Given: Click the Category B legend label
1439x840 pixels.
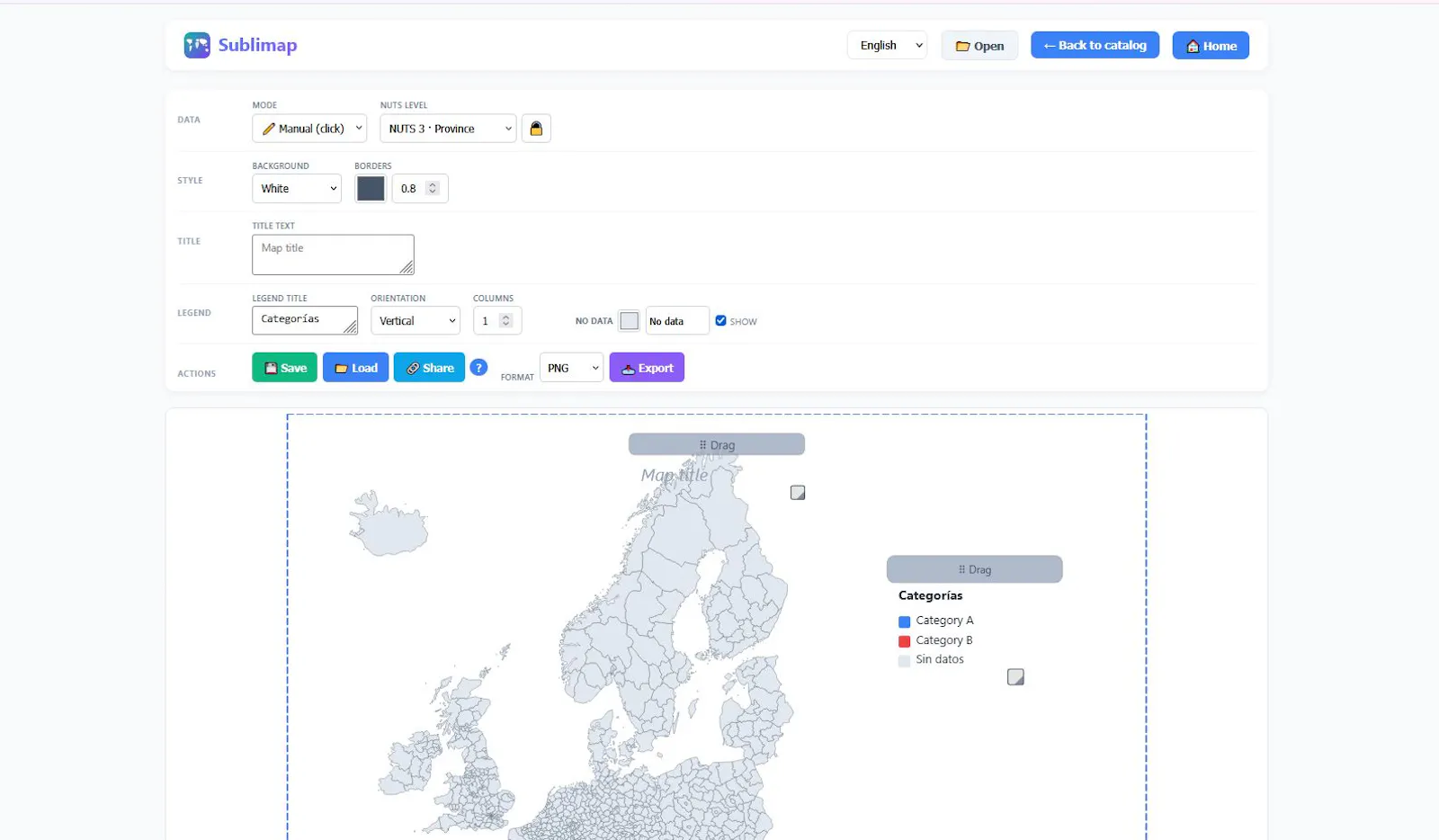Looking at the screenshot, I should click(944, 640).
